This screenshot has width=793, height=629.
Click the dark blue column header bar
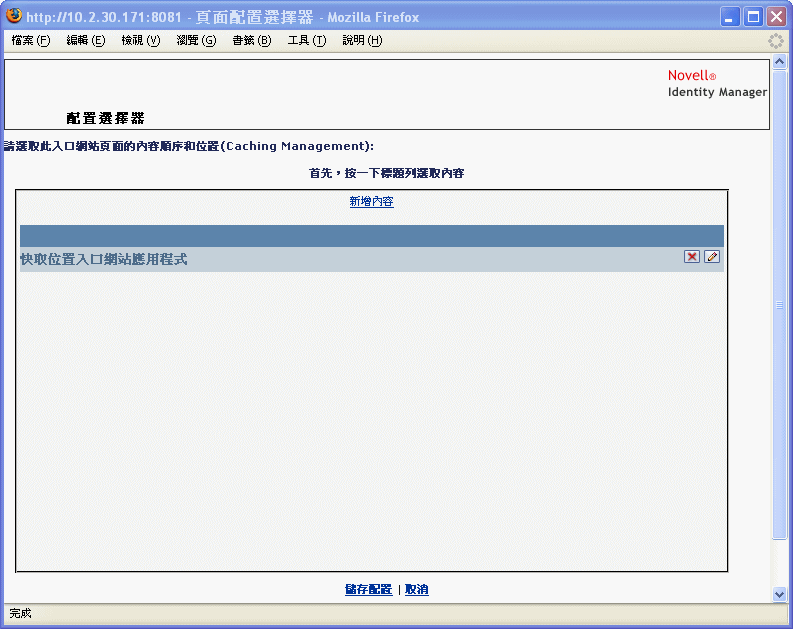tap(372, 236)
